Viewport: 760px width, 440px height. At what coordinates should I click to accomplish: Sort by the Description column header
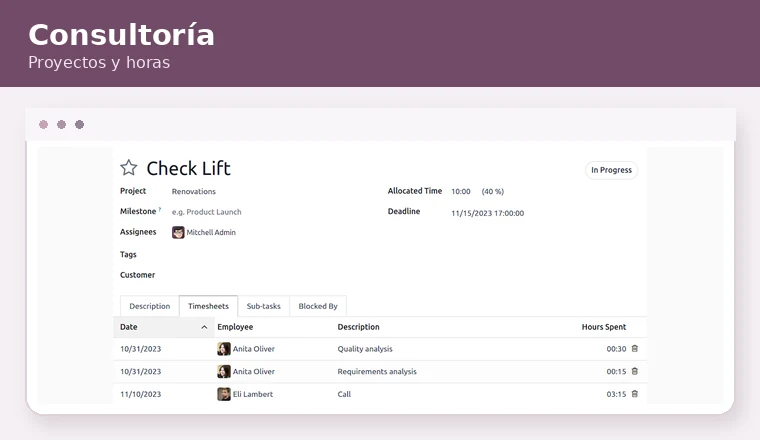pyautogui.click(x=359, y=327)
